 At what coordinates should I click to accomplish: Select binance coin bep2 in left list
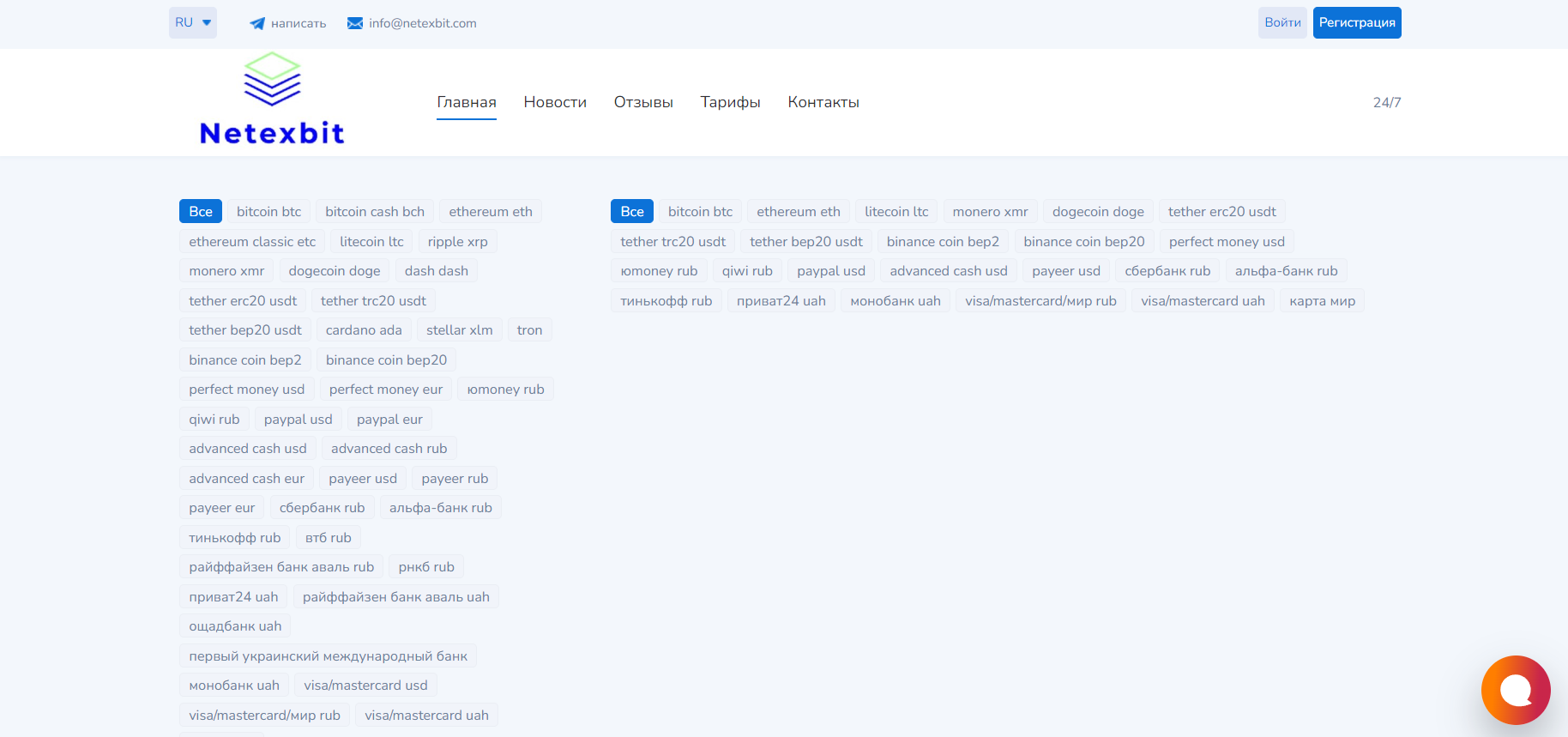(245, 360)
